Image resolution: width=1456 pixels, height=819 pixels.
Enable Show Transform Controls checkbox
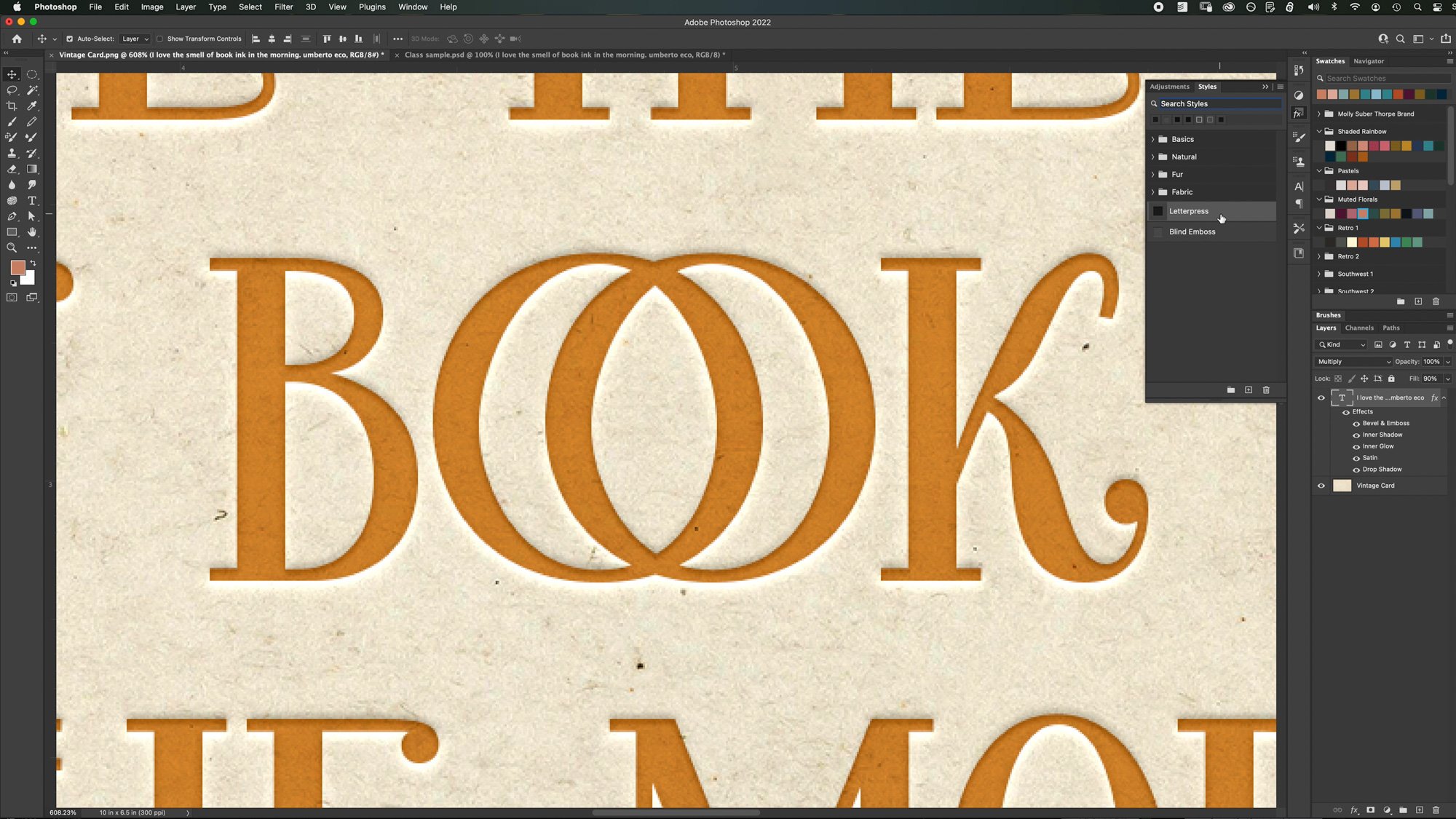pyautogui.click(x=159, y=39)
